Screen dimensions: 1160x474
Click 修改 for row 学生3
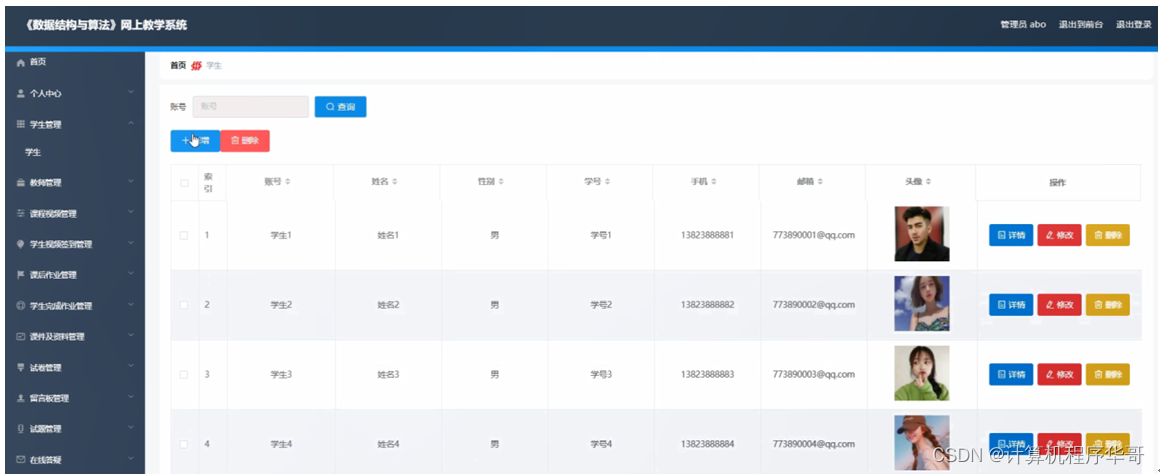(x=1059, y=375)
